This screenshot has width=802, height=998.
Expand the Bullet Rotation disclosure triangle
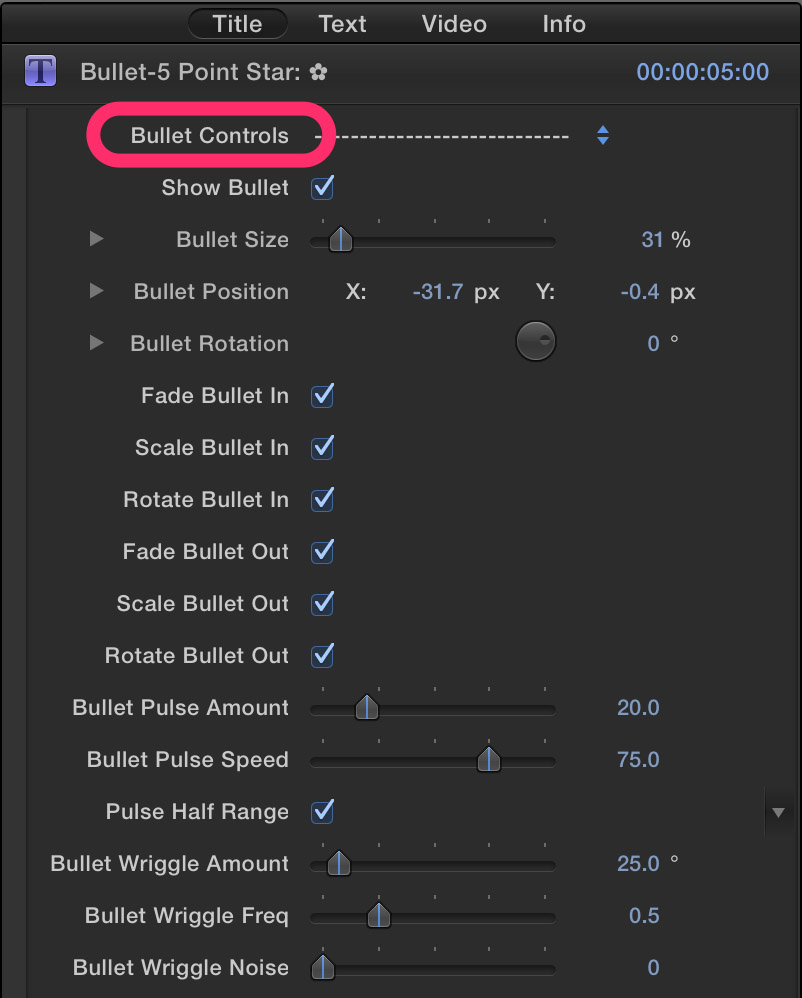[96, 343]
